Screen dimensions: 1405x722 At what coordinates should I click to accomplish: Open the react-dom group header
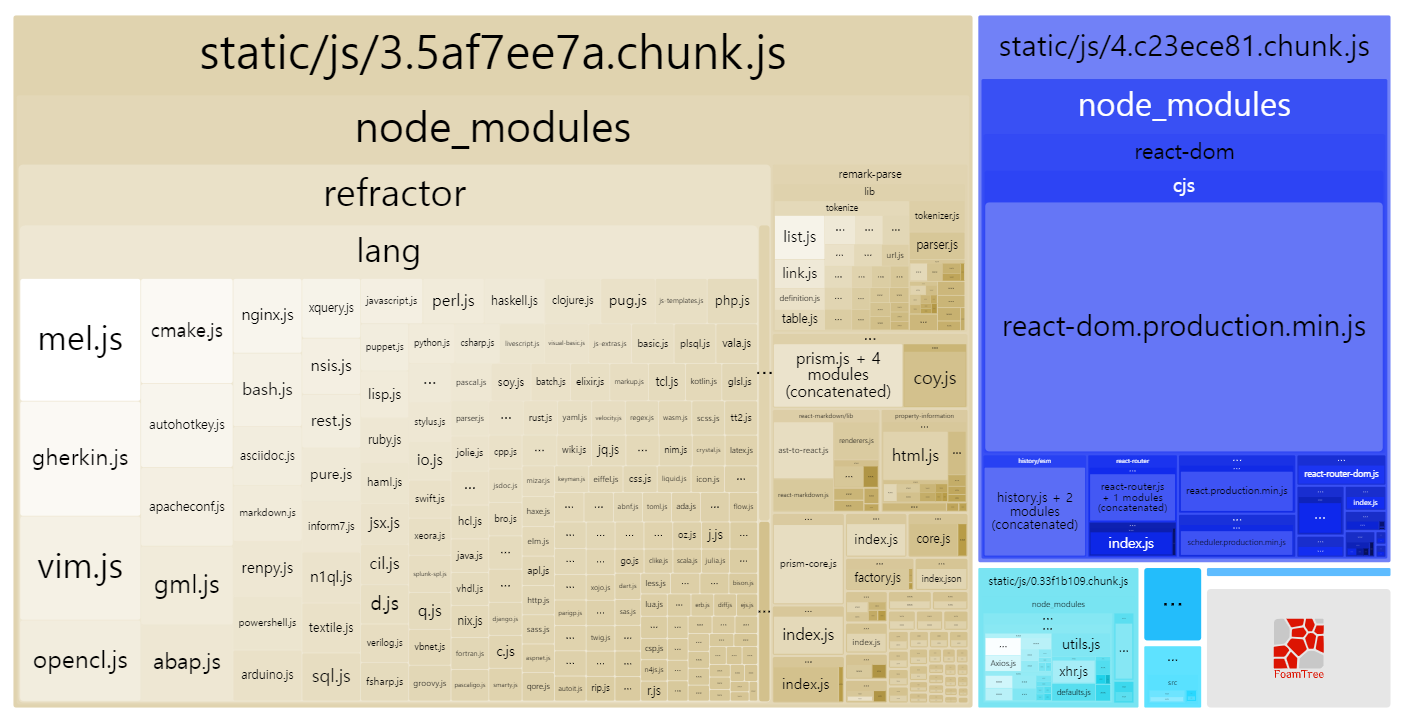coord(1184,152)
